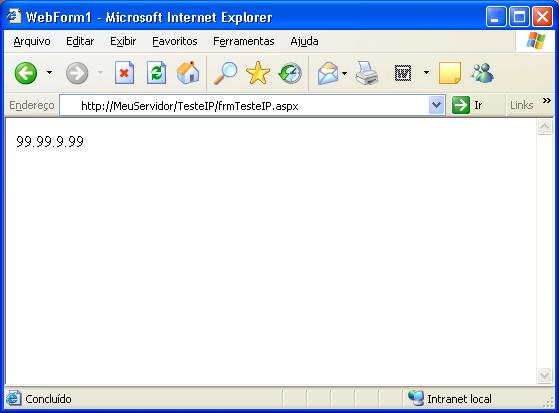Click the address field with frmTesteIP.aspx URL
Screen dimensions: 559x413
coord(244,106)
